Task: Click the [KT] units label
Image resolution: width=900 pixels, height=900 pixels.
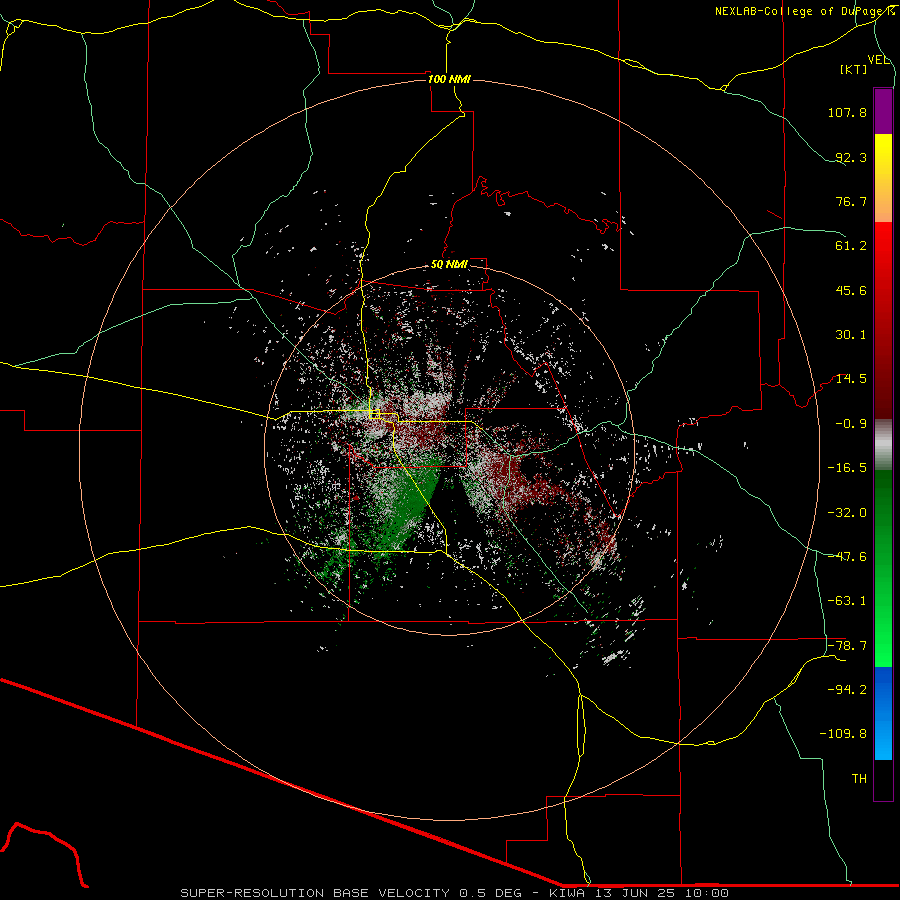Action: pyautogui.click(x=854, y=69)
